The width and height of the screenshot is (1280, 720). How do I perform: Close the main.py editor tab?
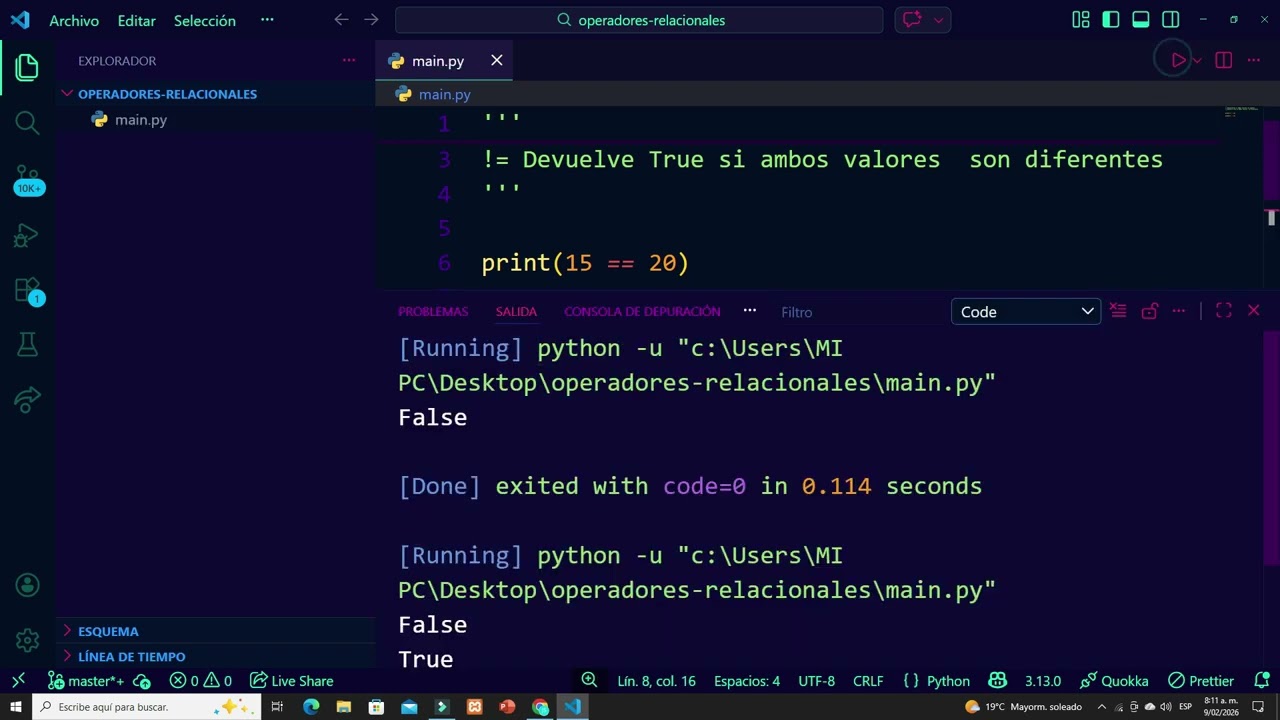pyautogui.click(x=497, y=61)
